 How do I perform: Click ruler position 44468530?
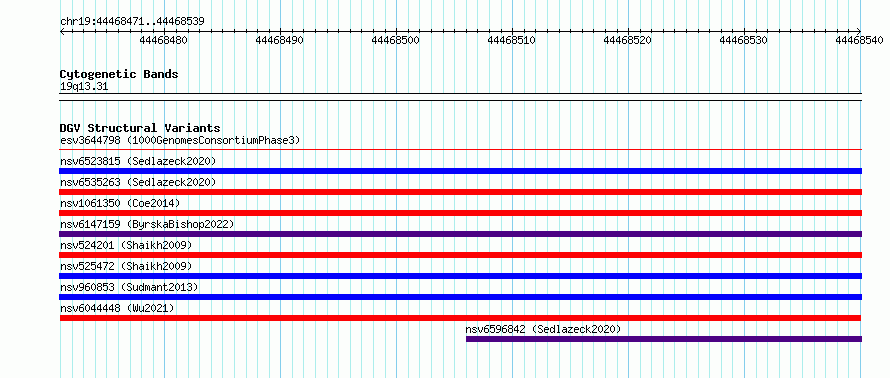(x=743, y=40)
